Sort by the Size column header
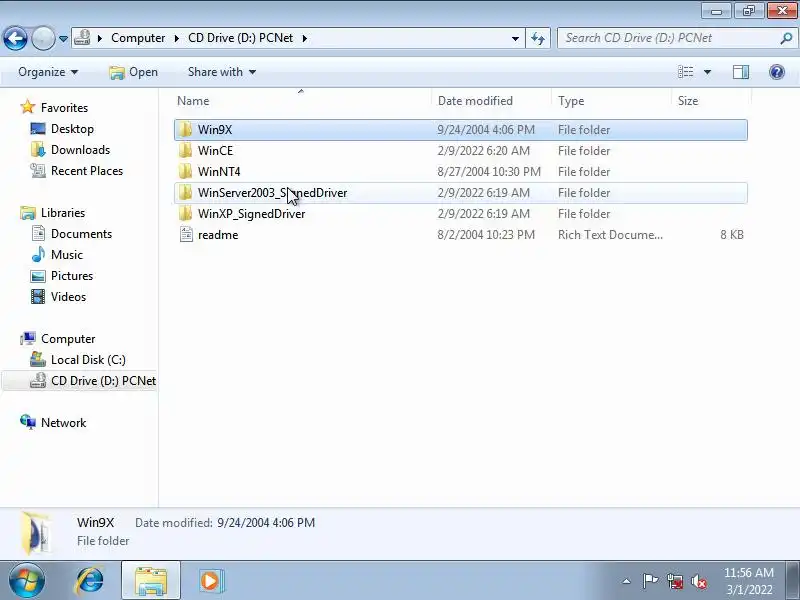The height and width of the screenshot is (600, 800). 711,101
